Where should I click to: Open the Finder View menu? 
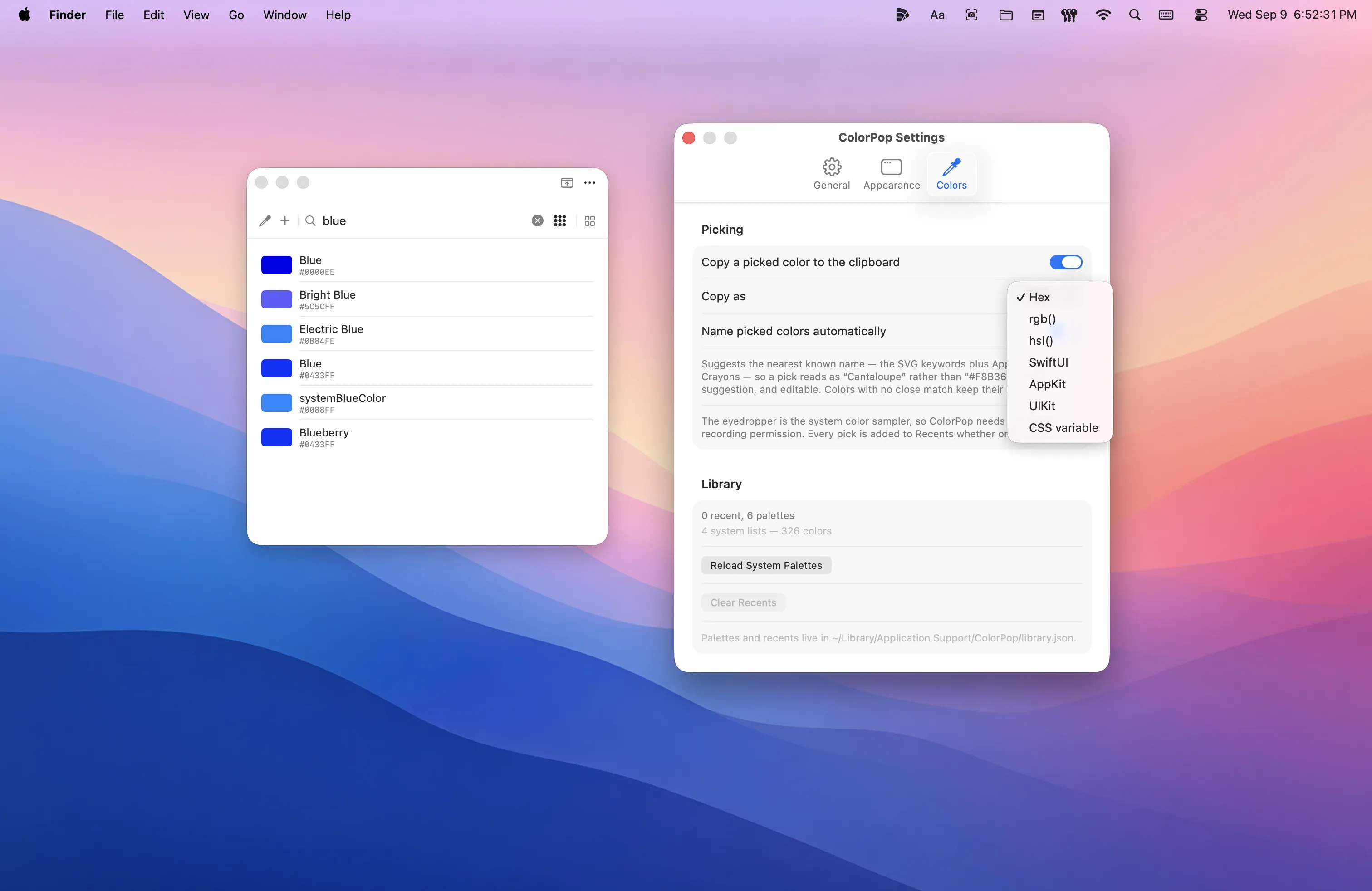coord(196,15)
